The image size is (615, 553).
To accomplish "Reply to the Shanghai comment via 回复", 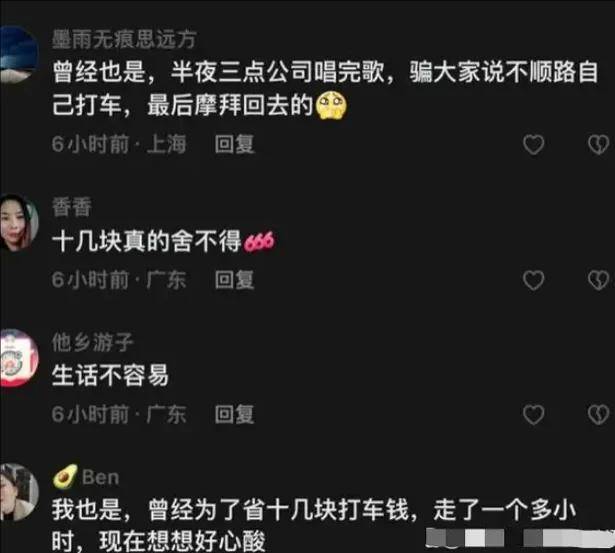I will point(235,144).
